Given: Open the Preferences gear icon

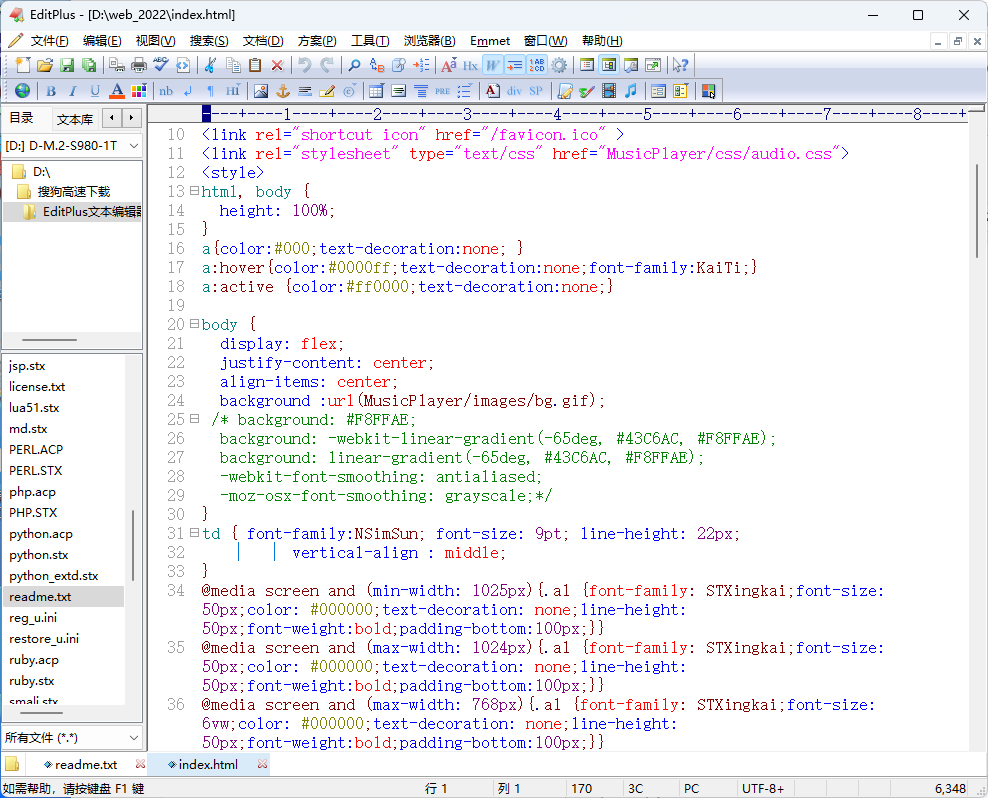Looking at the screenshot, I should click(x=559, y=65).
